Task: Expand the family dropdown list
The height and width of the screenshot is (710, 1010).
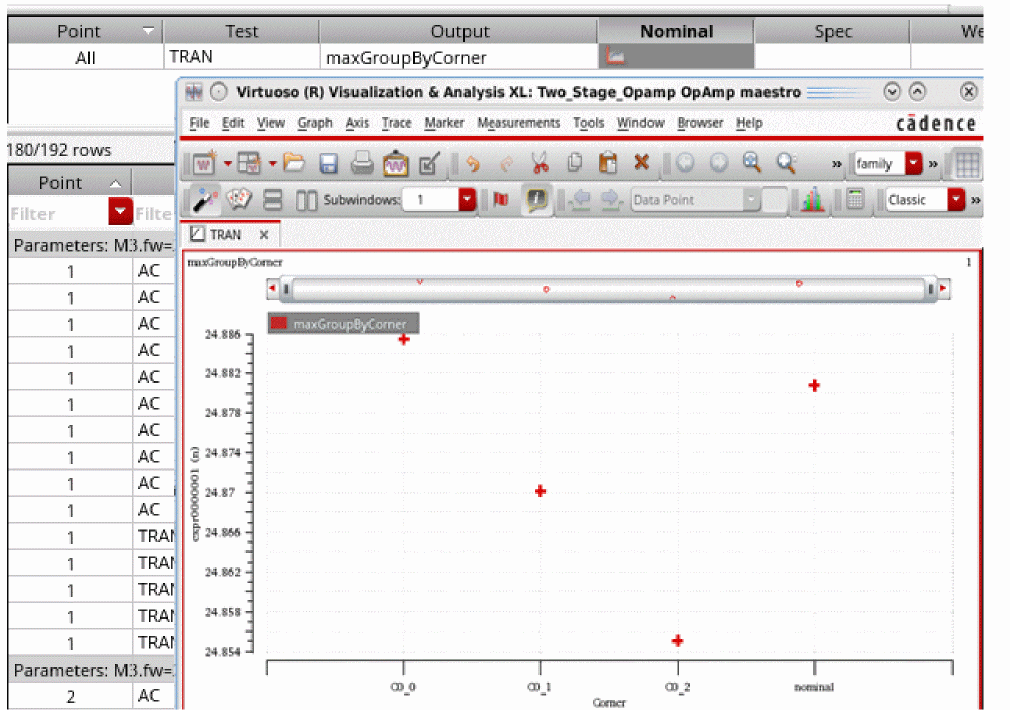Action: coord(913,163)
